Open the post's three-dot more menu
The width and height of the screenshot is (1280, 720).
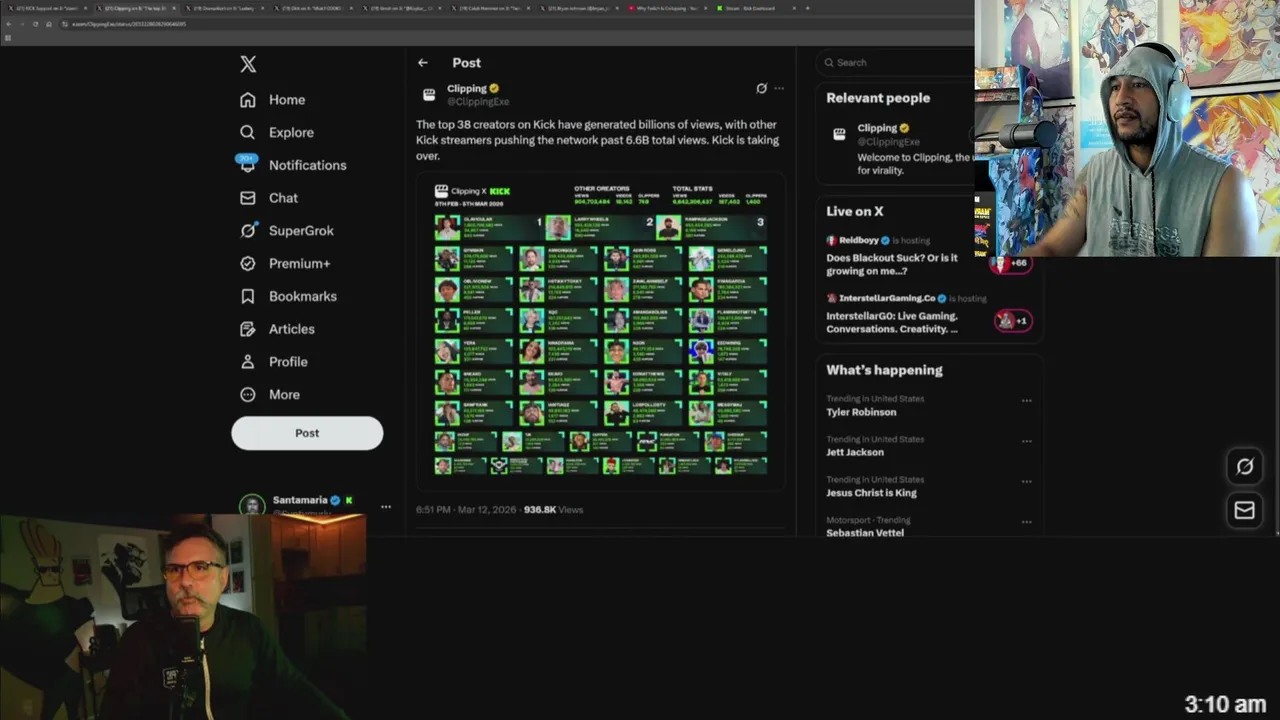(779, 89)
